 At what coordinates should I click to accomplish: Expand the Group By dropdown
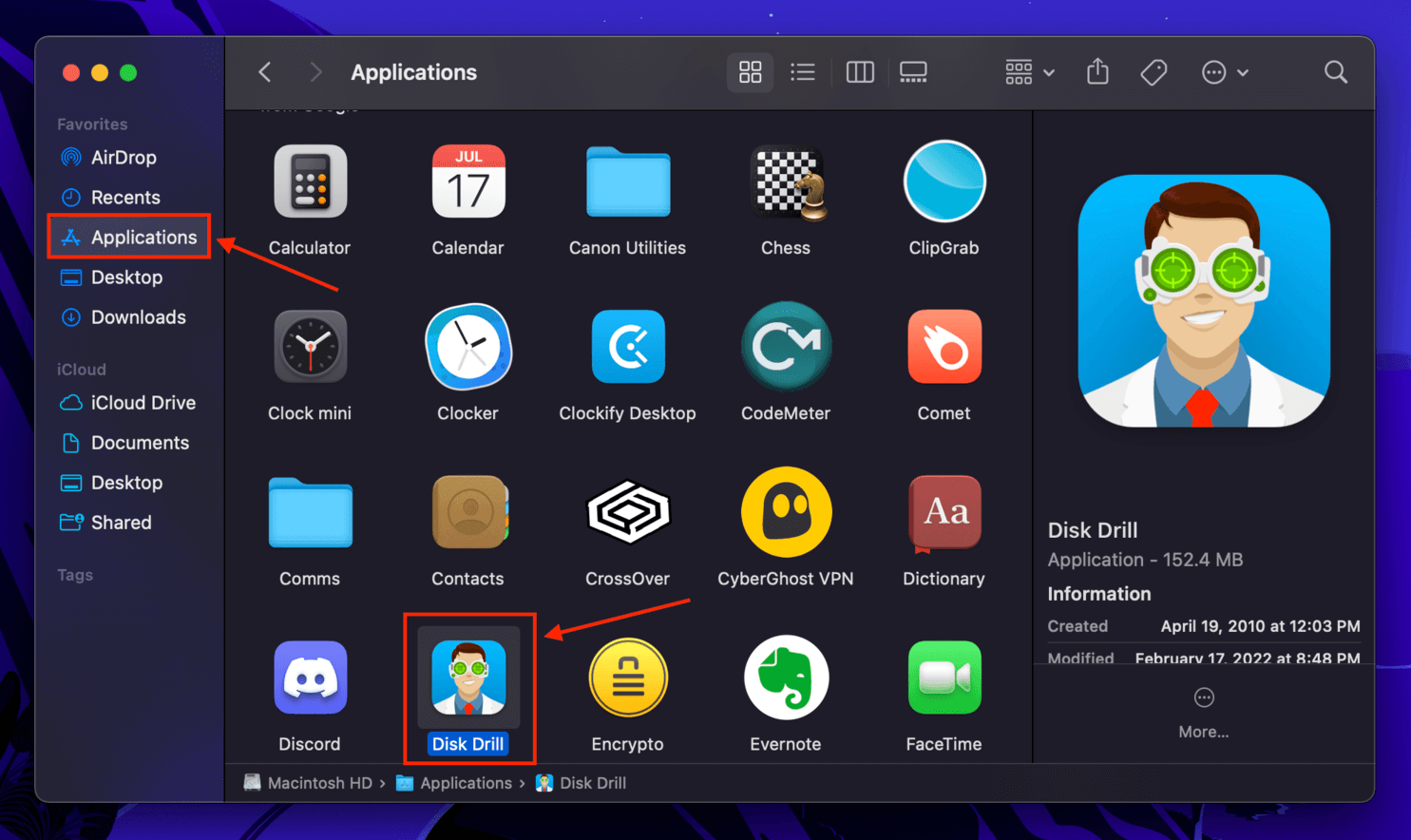(x=1030, y=72)
